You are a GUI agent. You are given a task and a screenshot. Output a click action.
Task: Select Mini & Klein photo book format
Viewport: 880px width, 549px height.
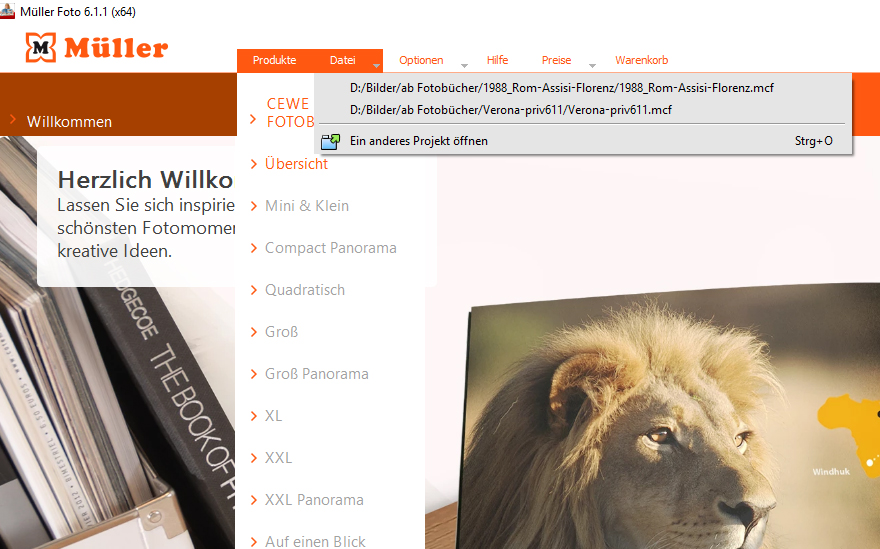(306, 205)
